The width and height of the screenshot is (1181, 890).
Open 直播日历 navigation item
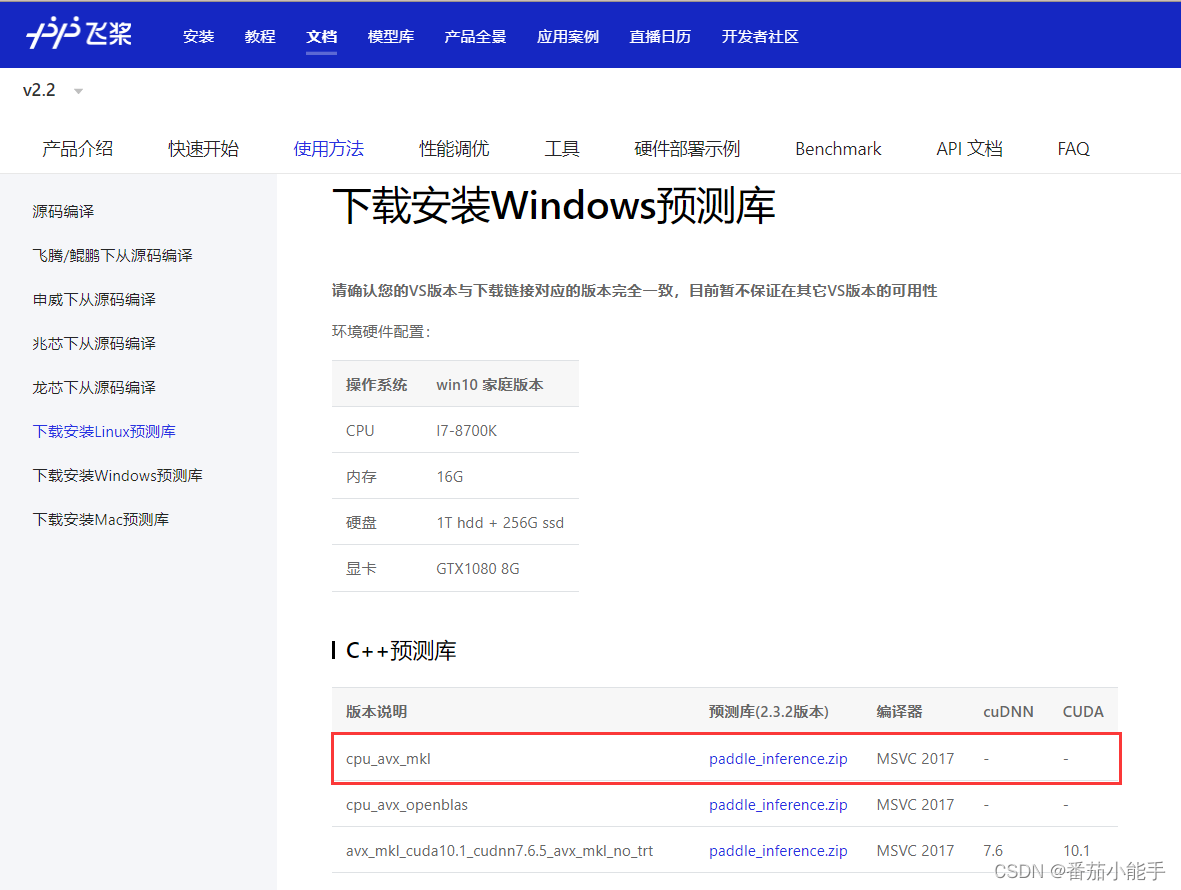661,36
